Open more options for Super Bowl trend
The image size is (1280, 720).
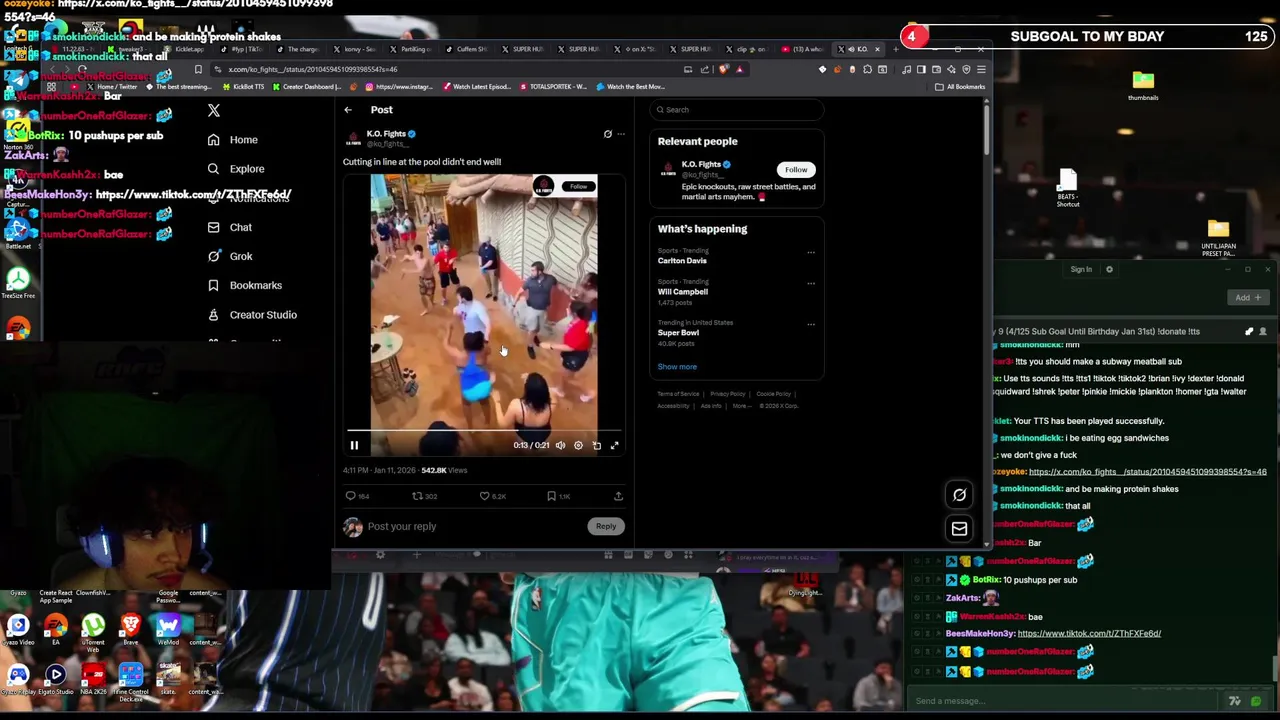click(811, 324)
